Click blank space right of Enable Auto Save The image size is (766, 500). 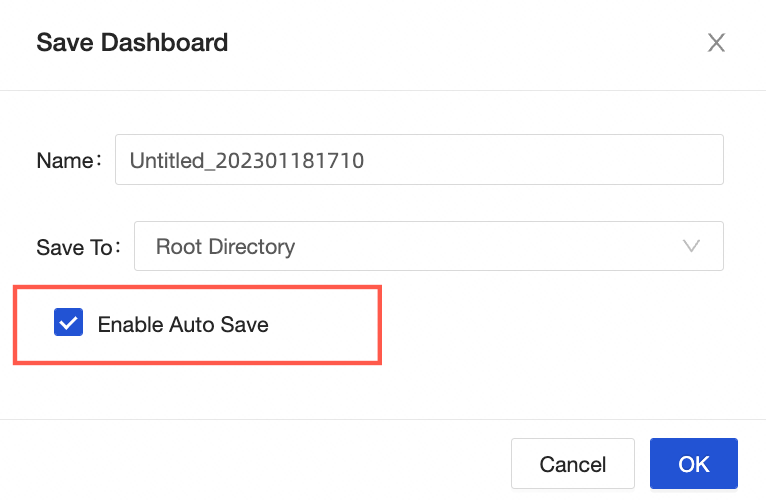560,324
